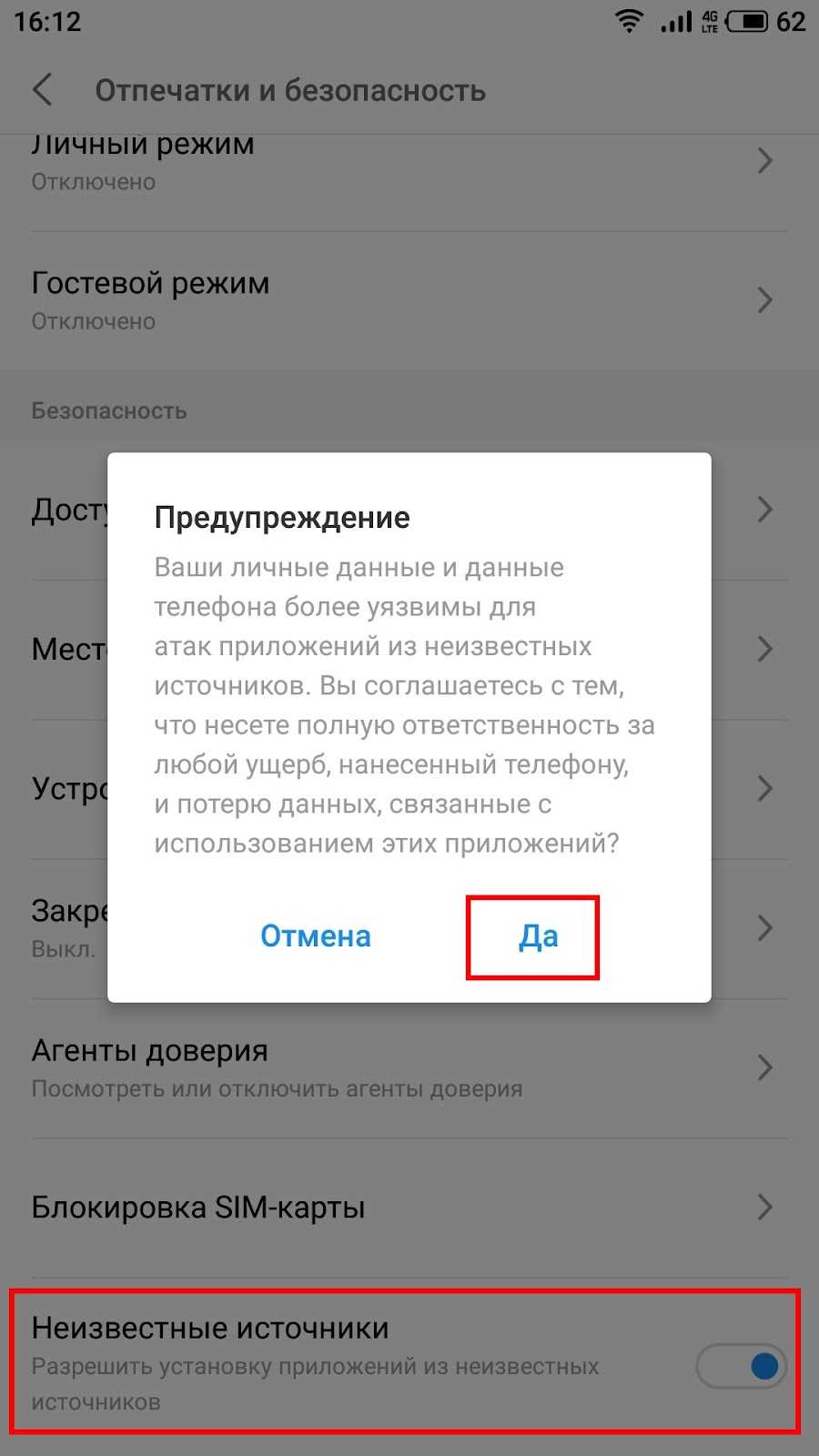Tap the chevron beside the Закре… row
The height and width of the screenshot is (1456, 819).
[765, 928]
